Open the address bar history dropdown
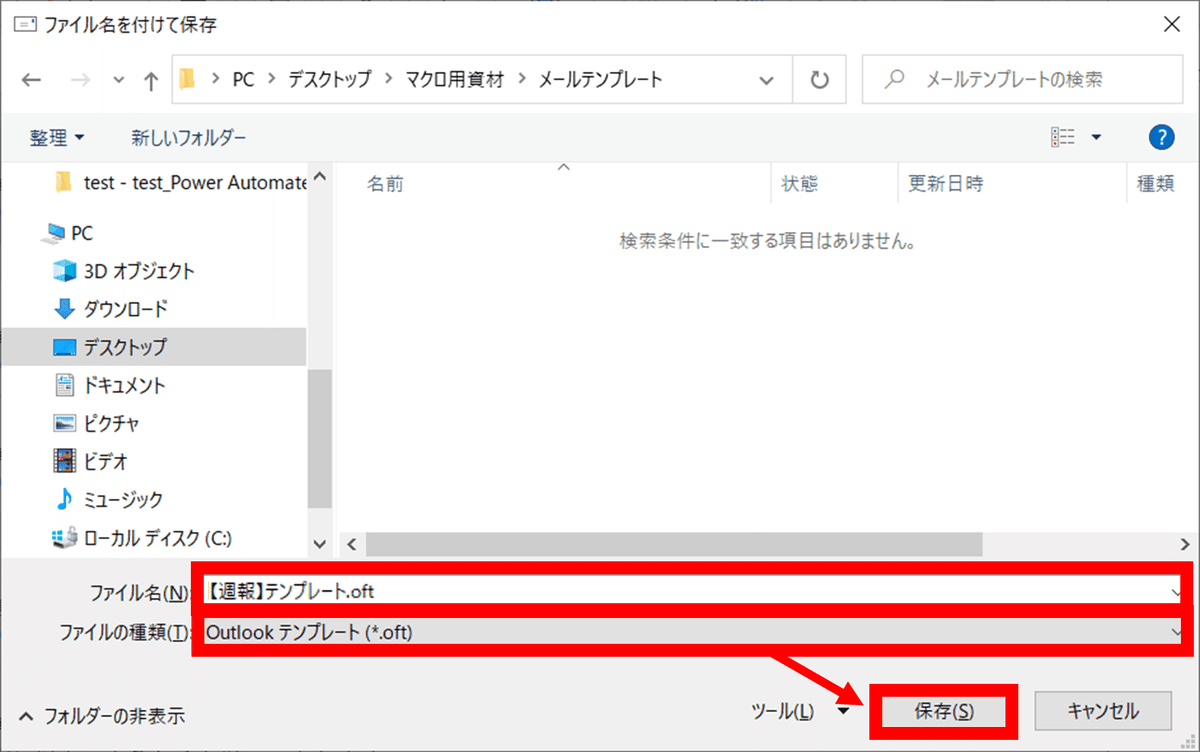This screenshot has width=1200, height=752. [767, 80]
